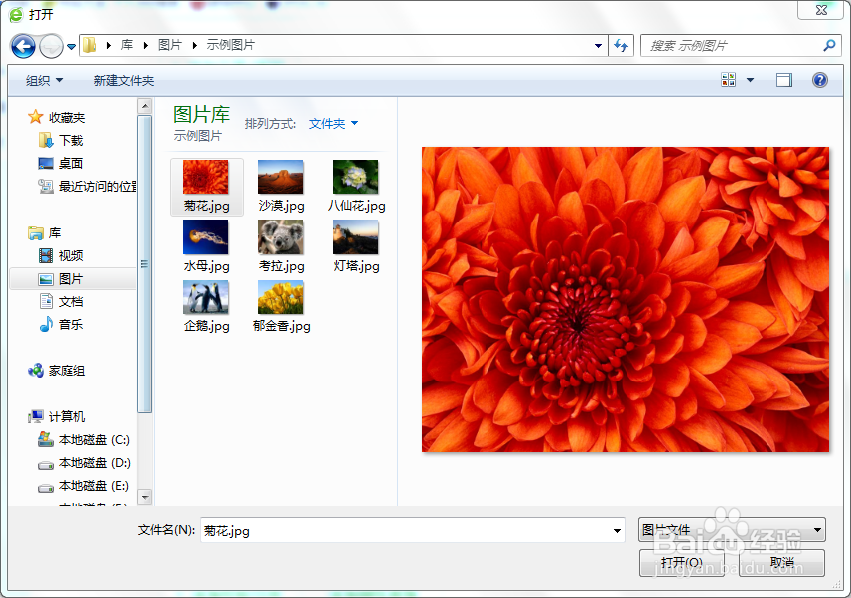Open the view options dropdown arrow
The width and height of the screenshot is (851, 598).
[751, 80]
